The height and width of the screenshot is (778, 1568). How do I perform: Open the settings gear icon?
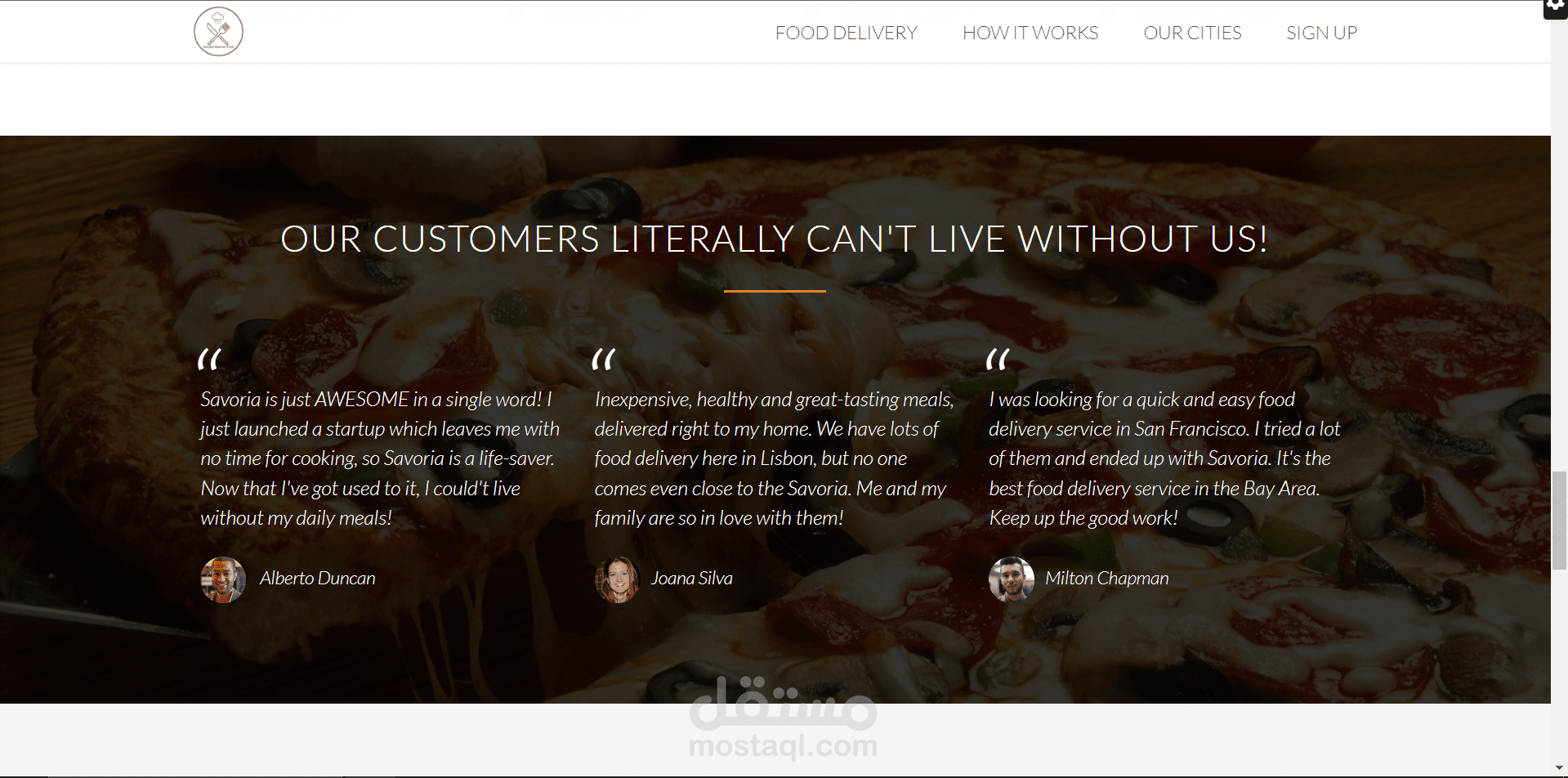pyautogui.click(x=1555, y=7)
